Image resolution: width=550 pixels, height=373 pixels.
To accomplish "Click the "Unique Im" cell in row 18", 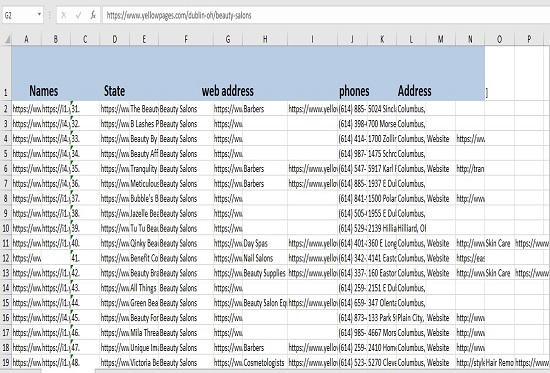I will point(144,348).
